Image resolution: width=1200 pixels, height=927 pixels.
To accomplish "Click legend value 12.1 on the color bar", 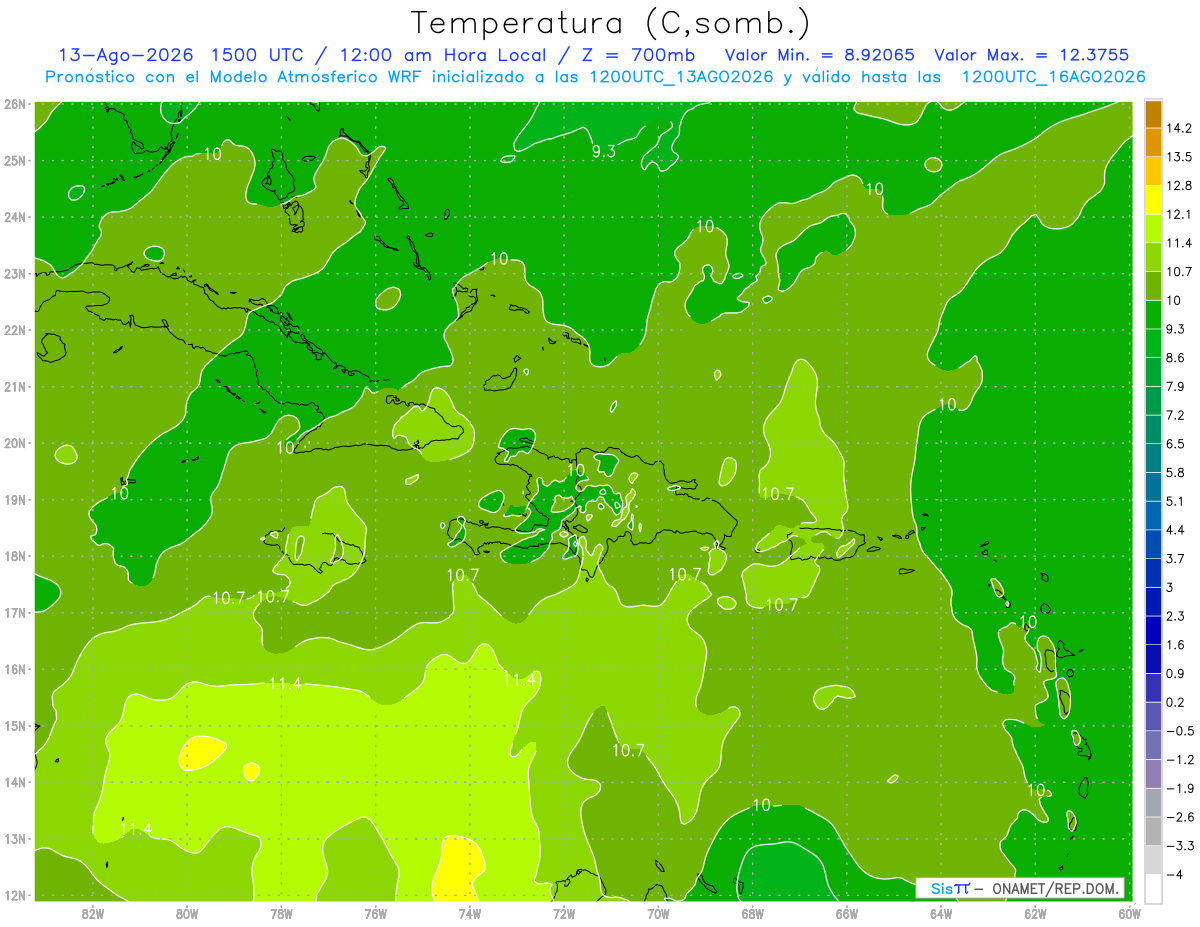I will [1180, 214].
